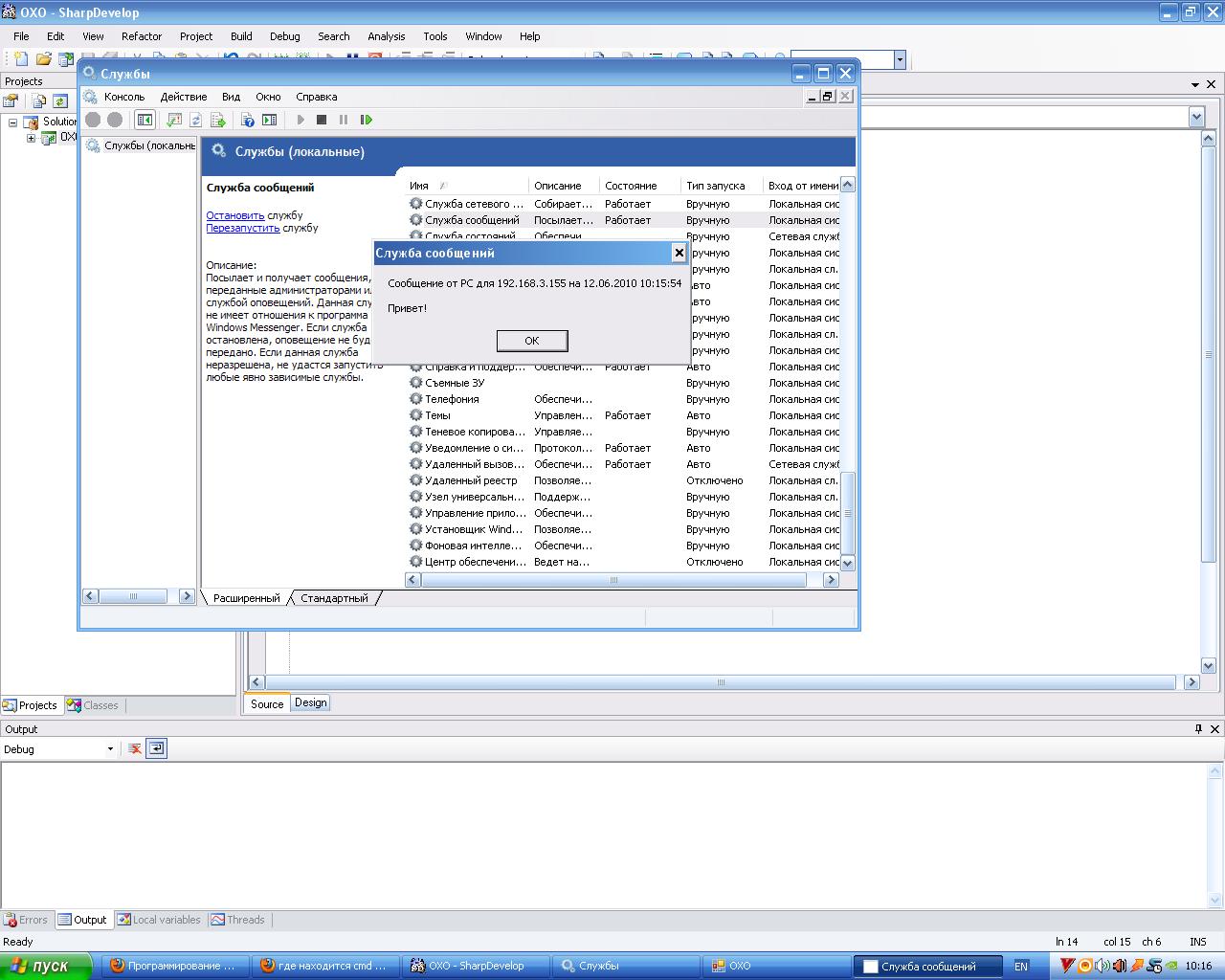This screenshot has height=980, width=1225.
Task: Open the document tab list dropdown arrow
Action: point(1195,84)
